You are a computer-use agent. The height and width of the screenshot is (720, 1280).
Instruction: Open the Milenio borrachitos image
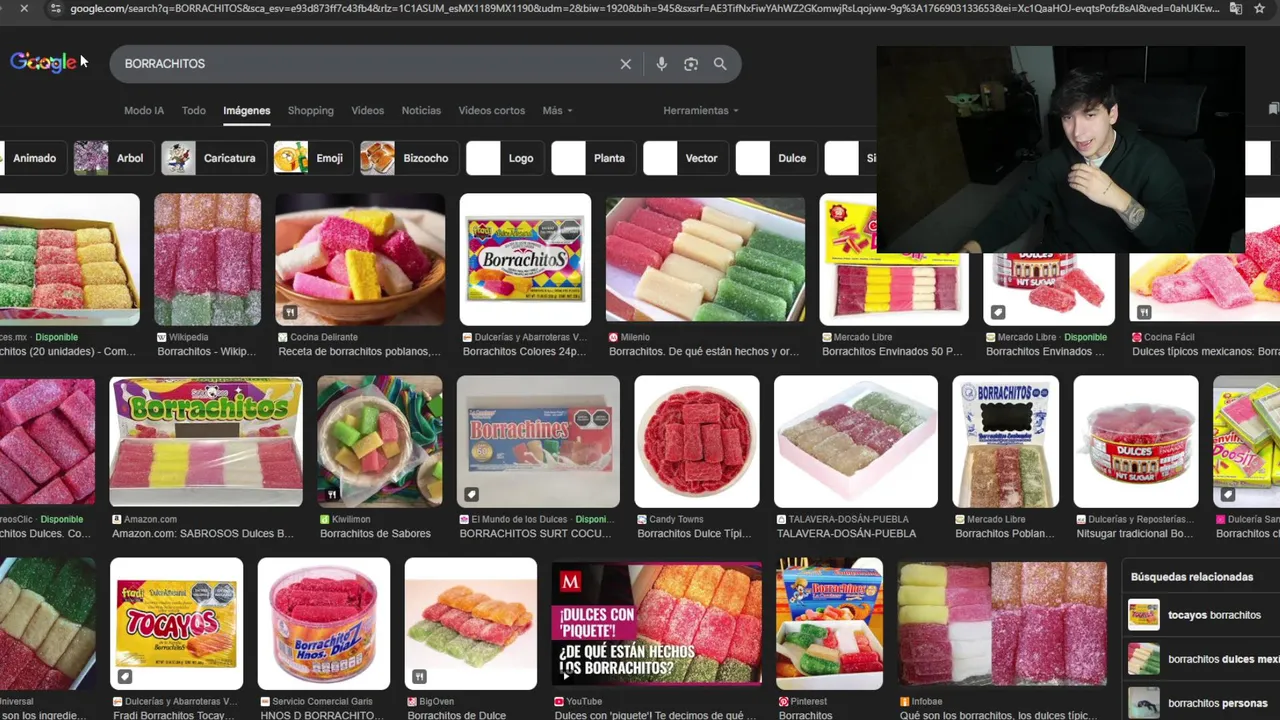705,259
